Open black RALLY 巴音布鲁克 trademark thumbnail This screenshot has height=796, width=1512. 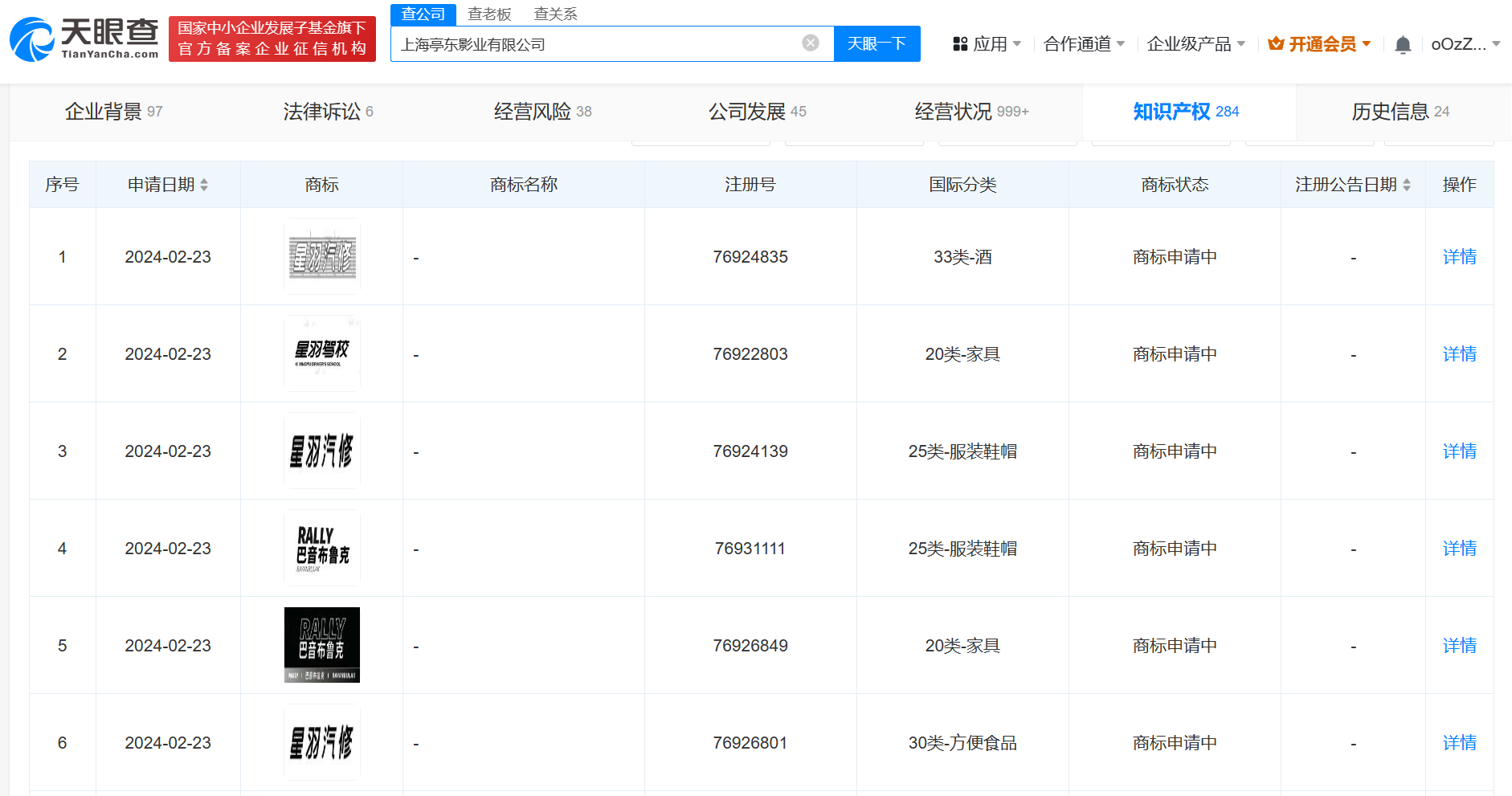(322, 645)
